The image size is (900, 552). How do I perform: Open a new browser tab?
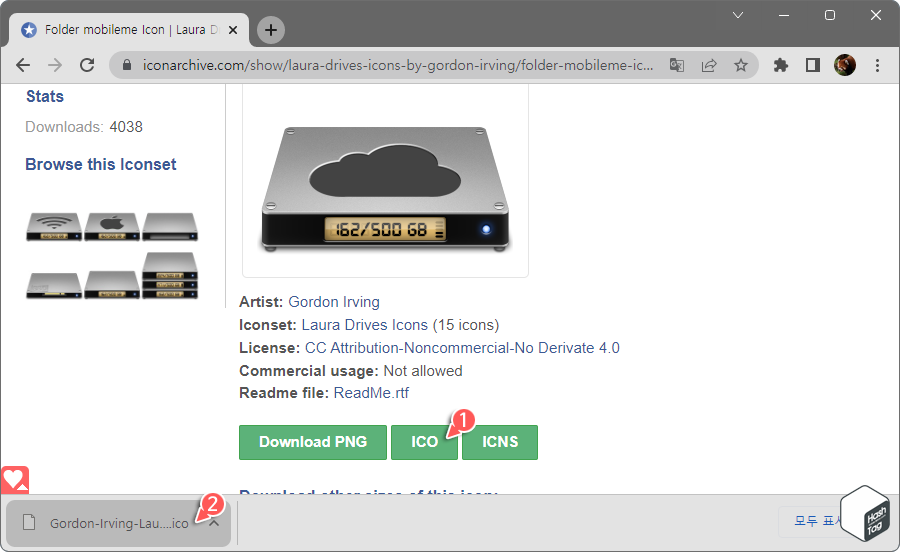click(x=271, y=30)
